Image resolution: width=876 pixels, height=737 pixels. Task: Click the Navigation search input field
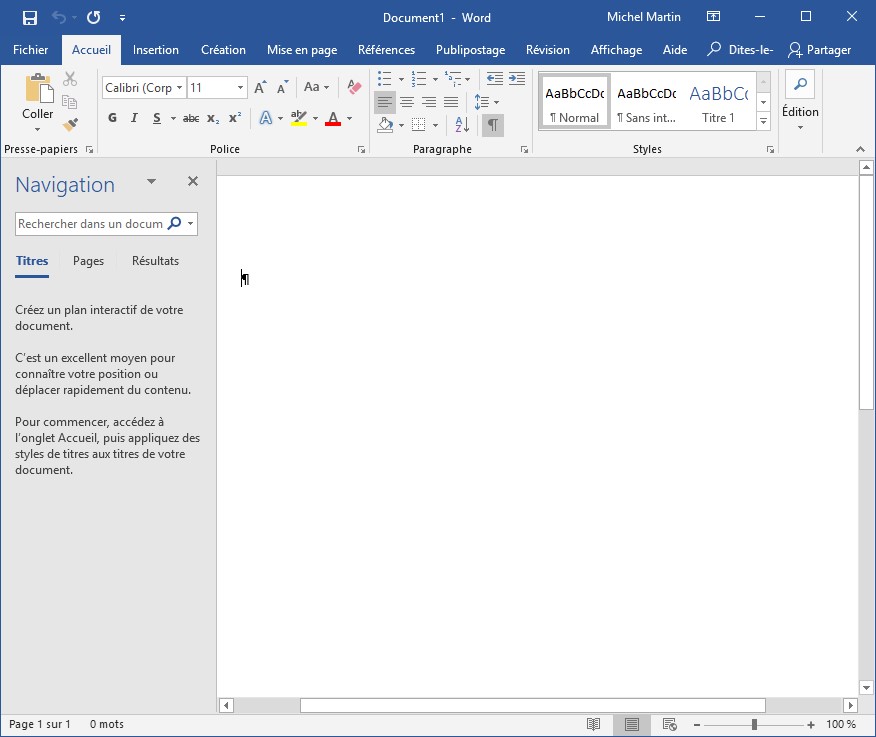(x=90, y=224)
